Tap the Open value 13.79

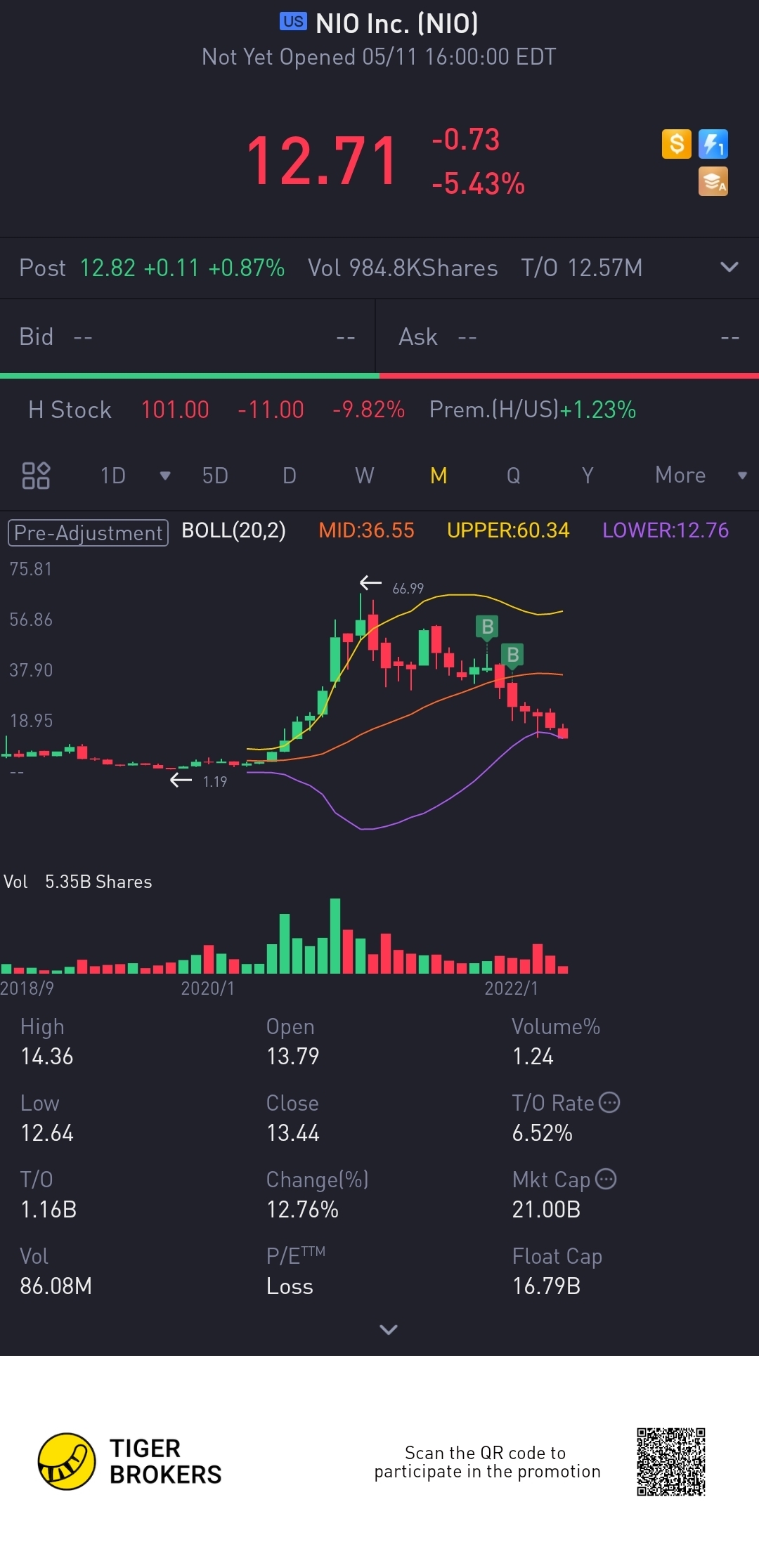pos(293,1057)
